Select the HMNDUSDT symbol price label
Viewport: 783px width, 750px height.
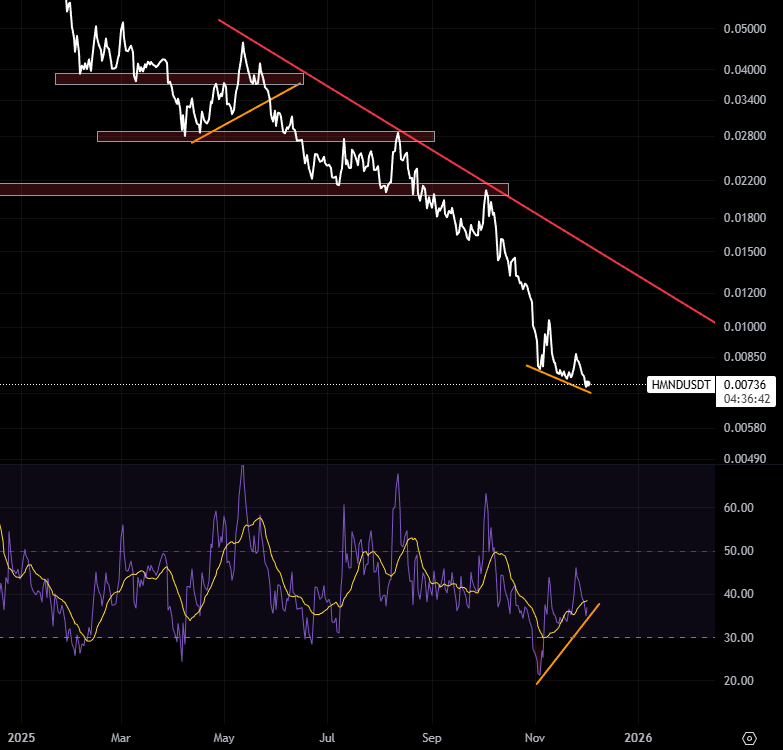click(681, 384)
